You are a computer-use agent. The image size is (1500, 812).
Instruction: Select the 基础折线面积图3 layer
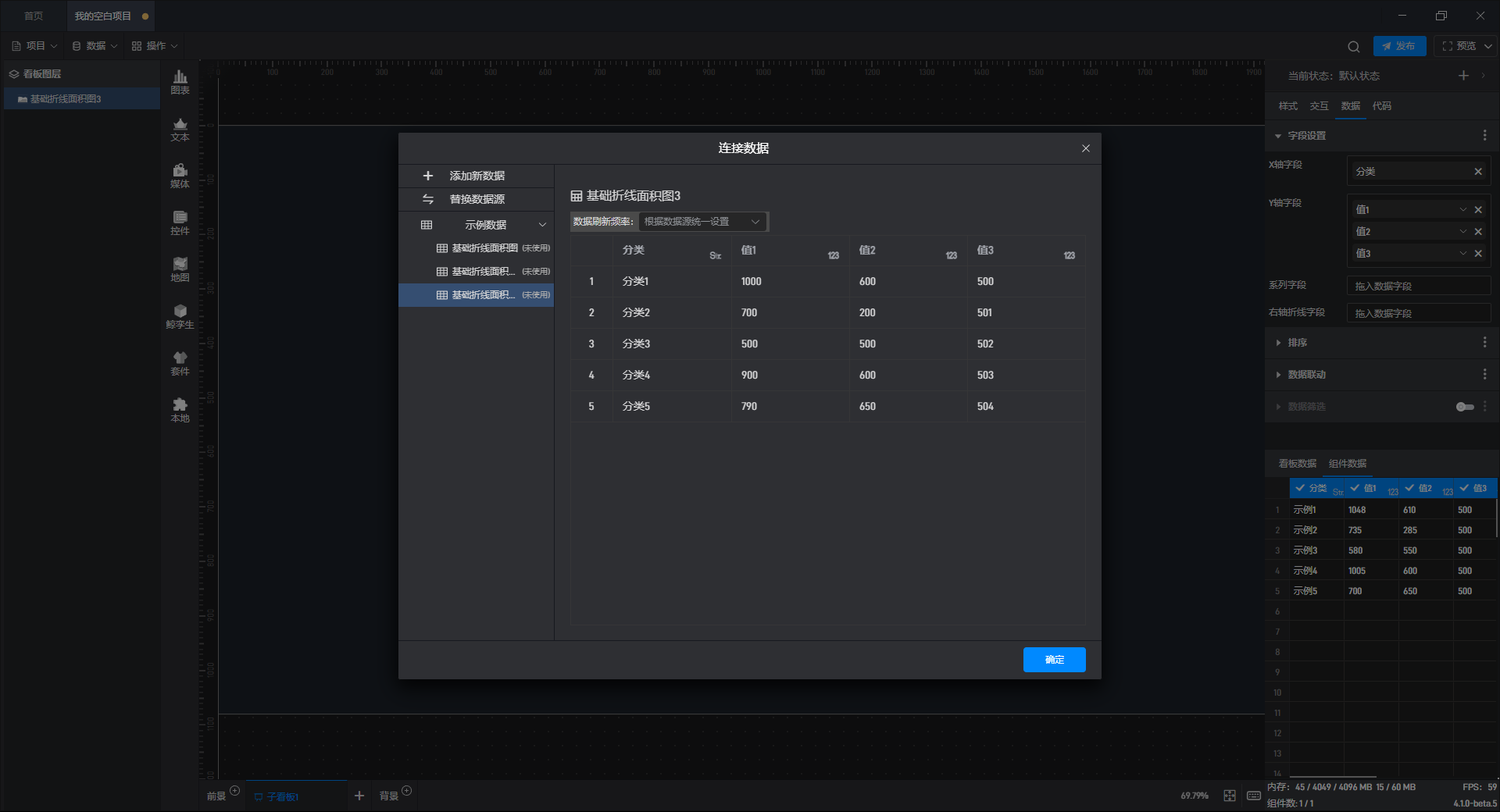(82, 99)
